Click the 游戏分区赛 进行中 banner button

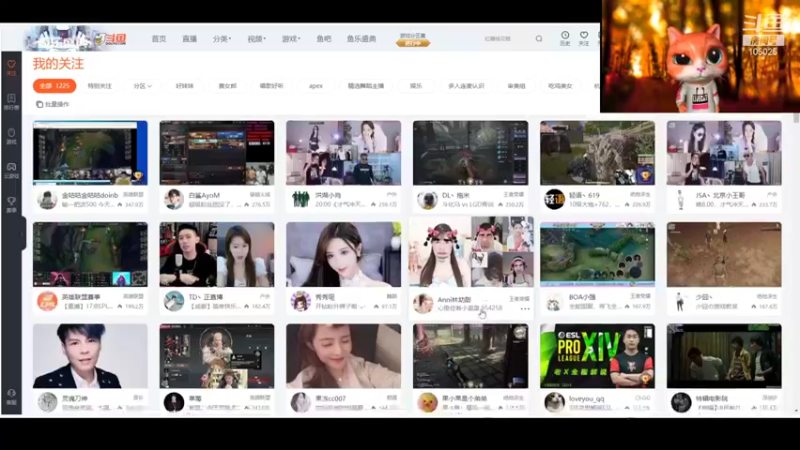pyautogui.click(x=413, y=39)
